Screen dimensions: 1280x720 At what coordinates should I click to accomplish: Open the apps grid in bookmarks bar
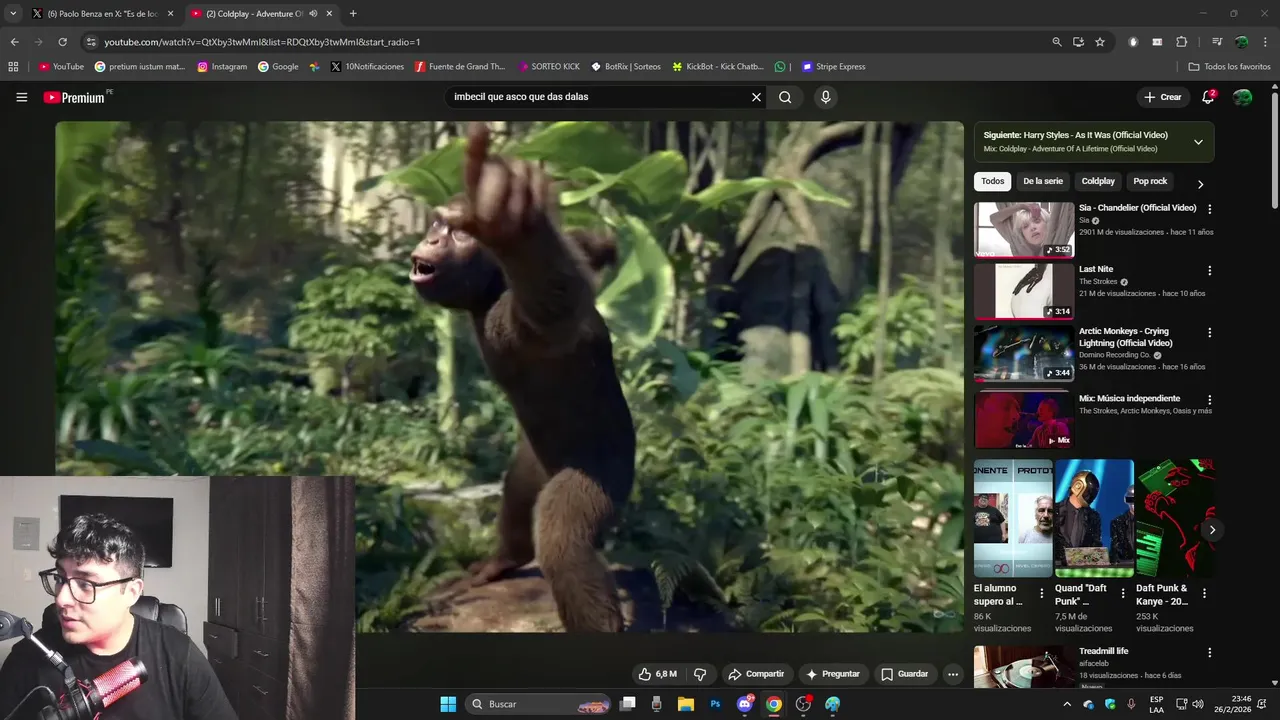(x=13, y=67)
